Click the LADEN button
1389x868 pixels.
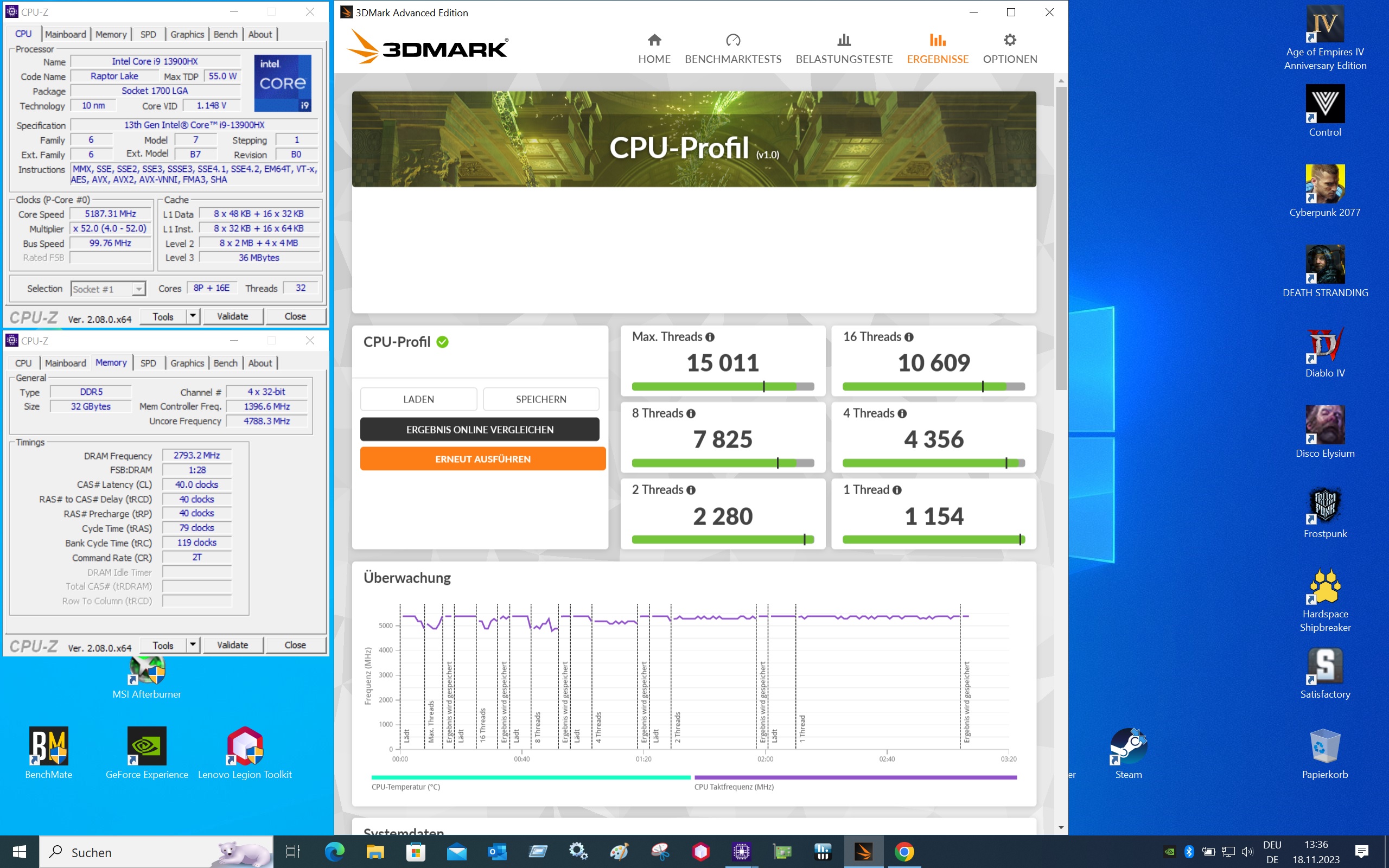tap(418, 399)
